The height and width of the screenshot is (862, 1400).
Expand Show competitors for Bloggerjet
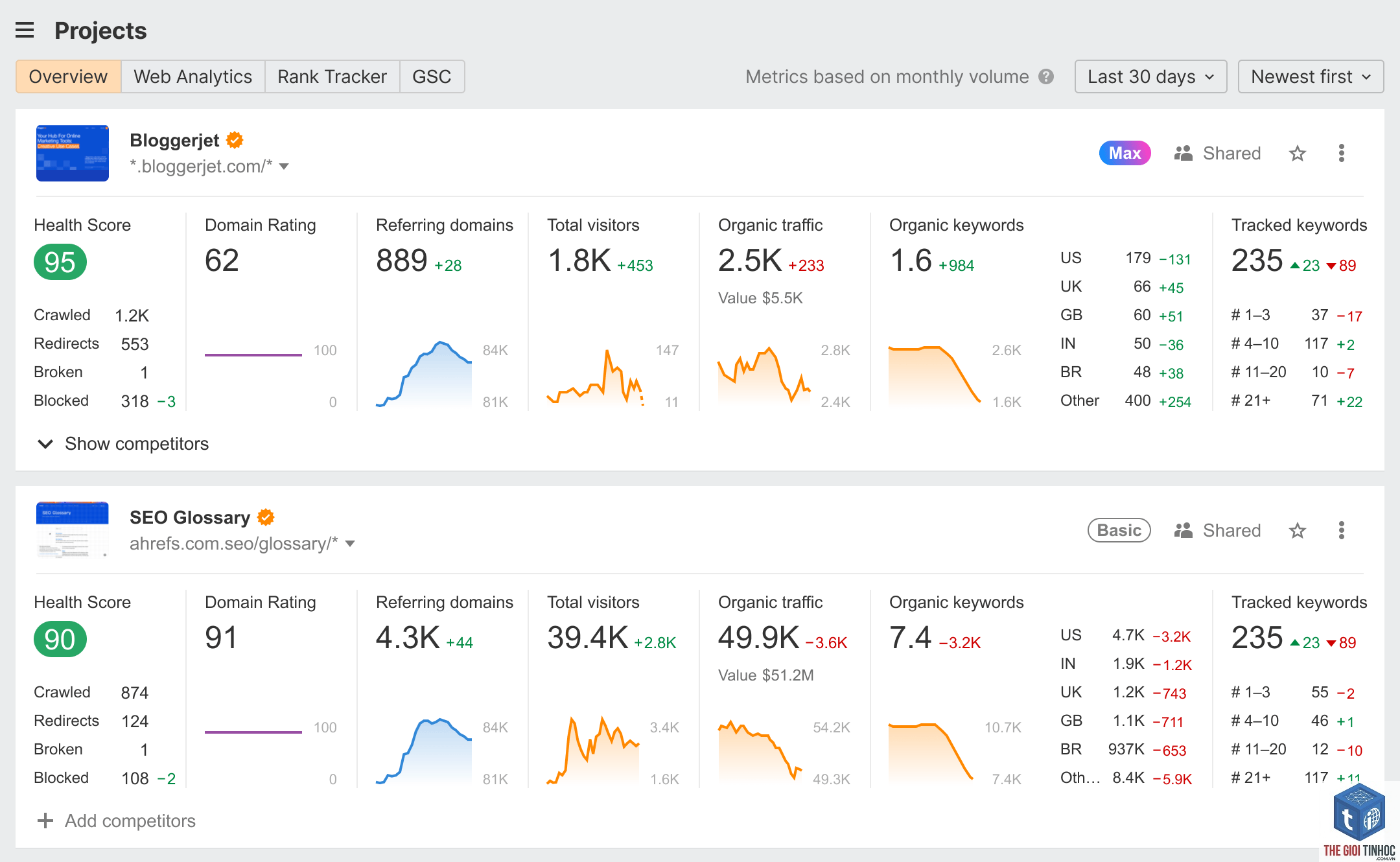[x=123, y=444]
